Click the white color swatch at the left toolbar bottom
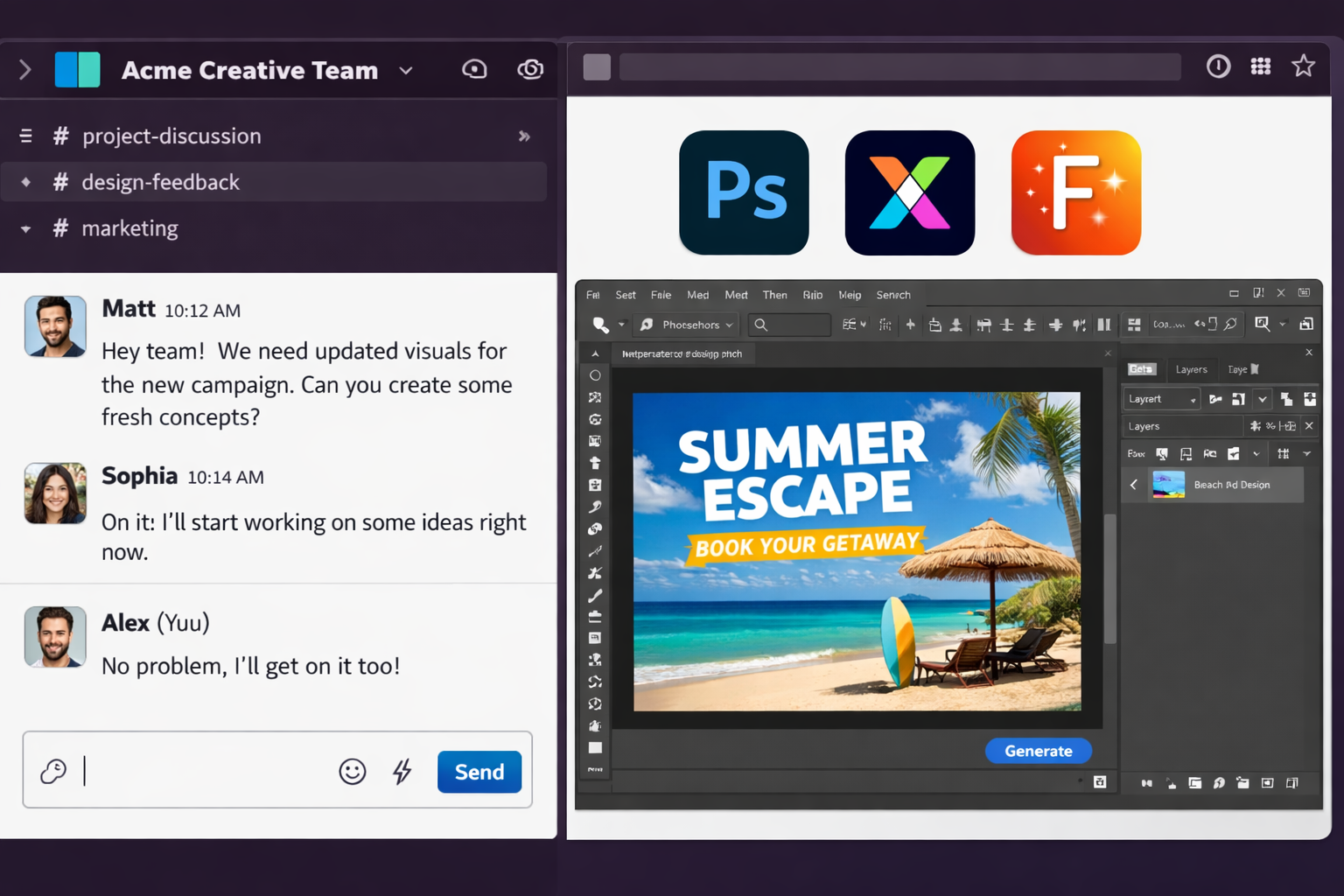The image size is (1344, 896). tap(595, 748)
